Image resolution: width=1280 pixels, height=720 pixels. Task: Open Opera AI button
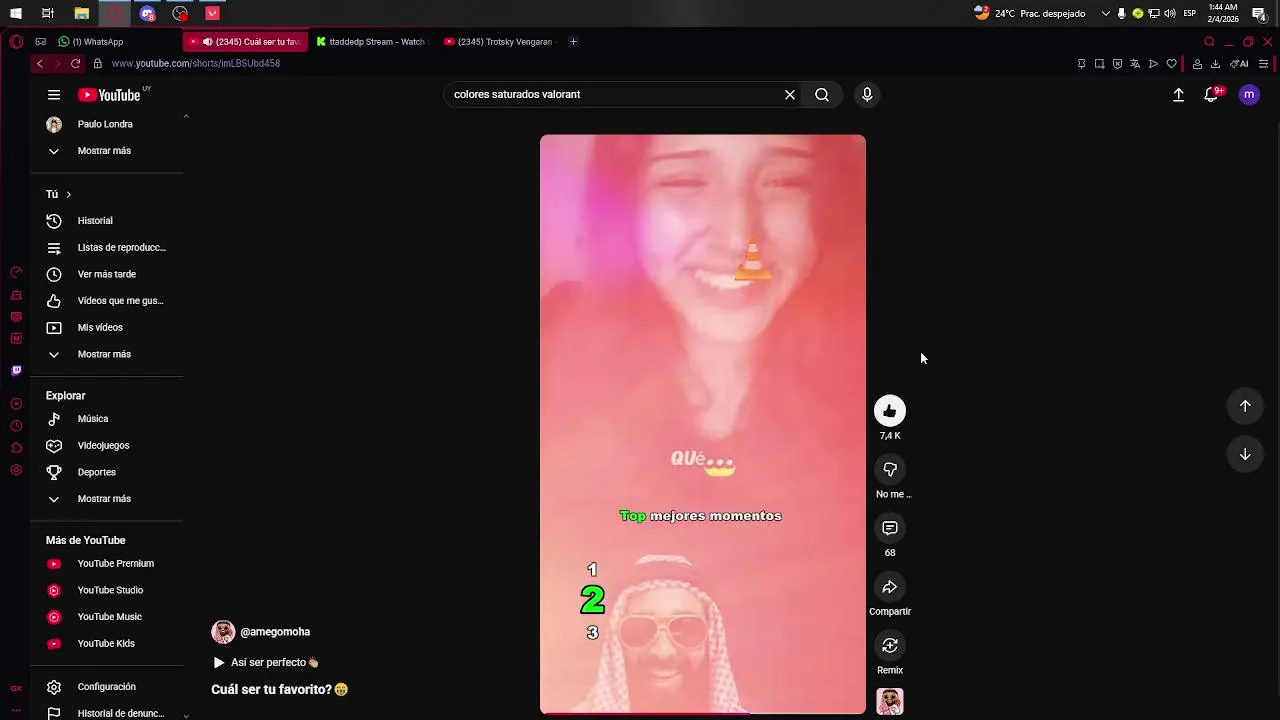point(1239,64)
